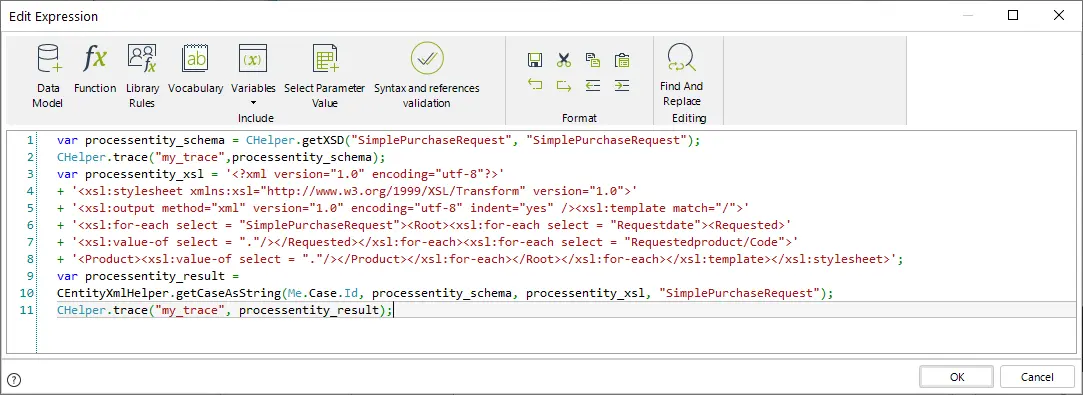The image size is (1083, 395).
Task: Choose Select Parameter Value
Action: click(325, 76)
